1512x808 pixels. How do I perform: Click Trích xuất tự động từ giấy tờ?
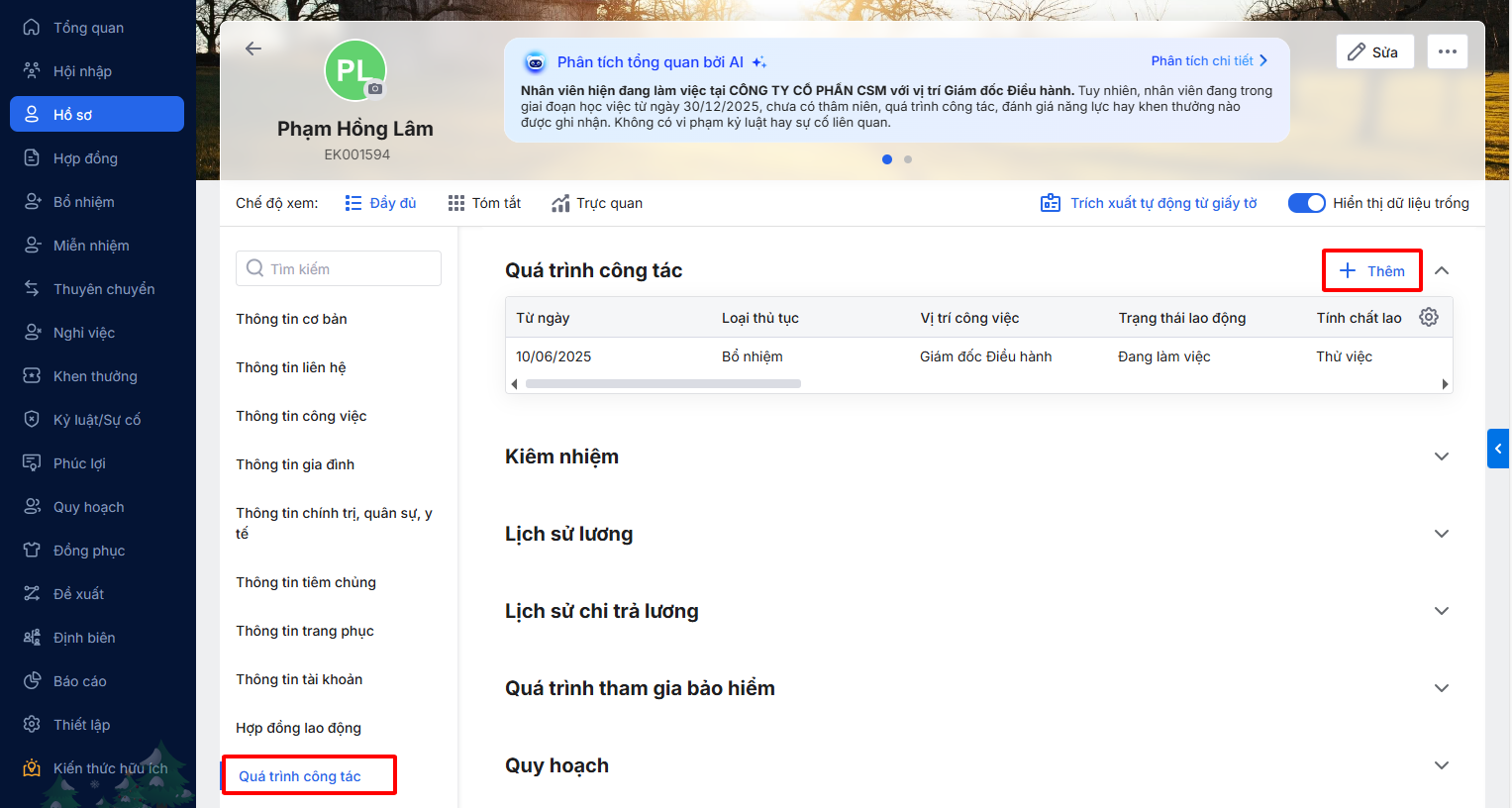(x=1149, y=203)
